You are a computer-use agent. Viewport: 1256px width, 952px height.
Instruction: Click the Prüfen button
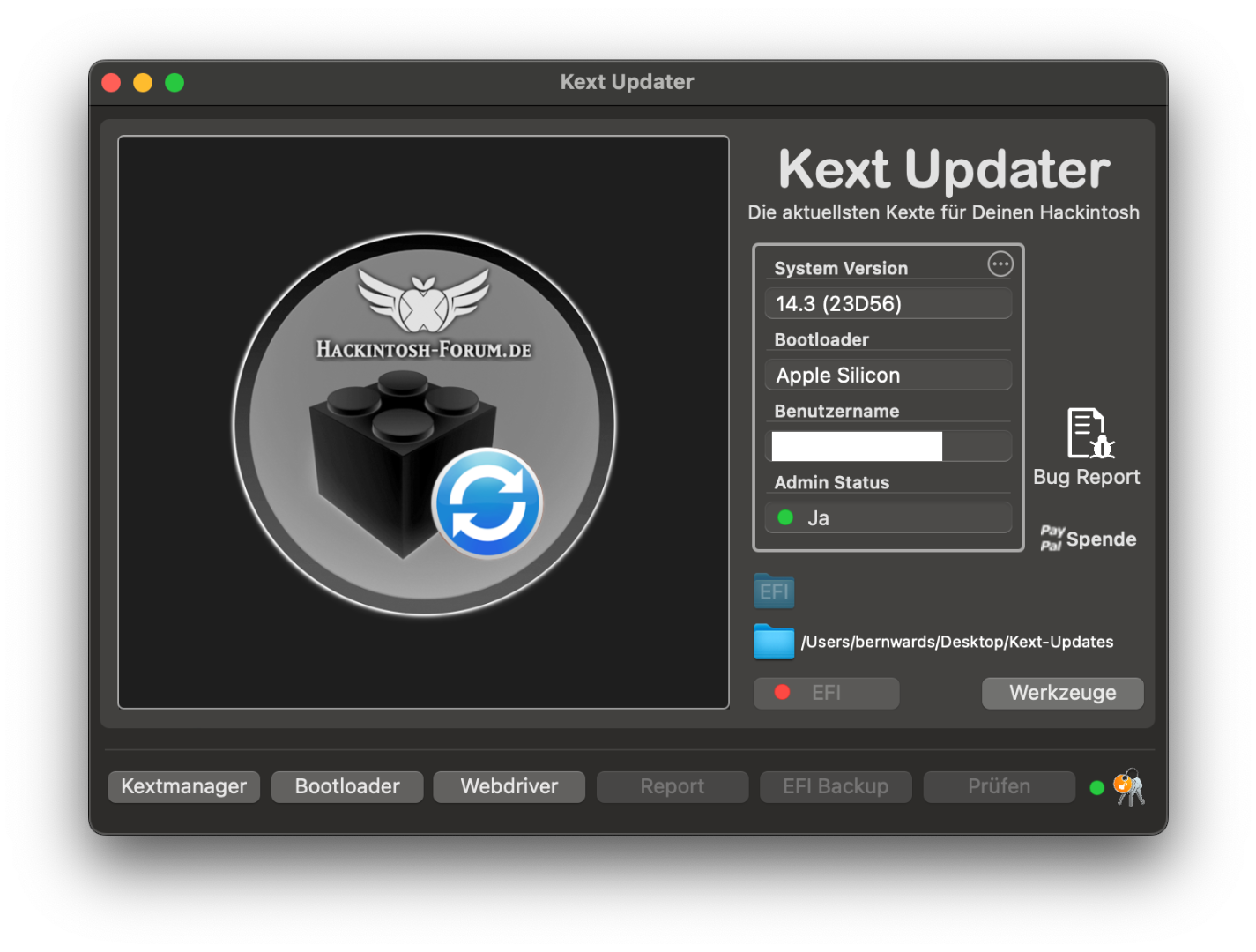pyautogui.click(x=1000, y=786)
